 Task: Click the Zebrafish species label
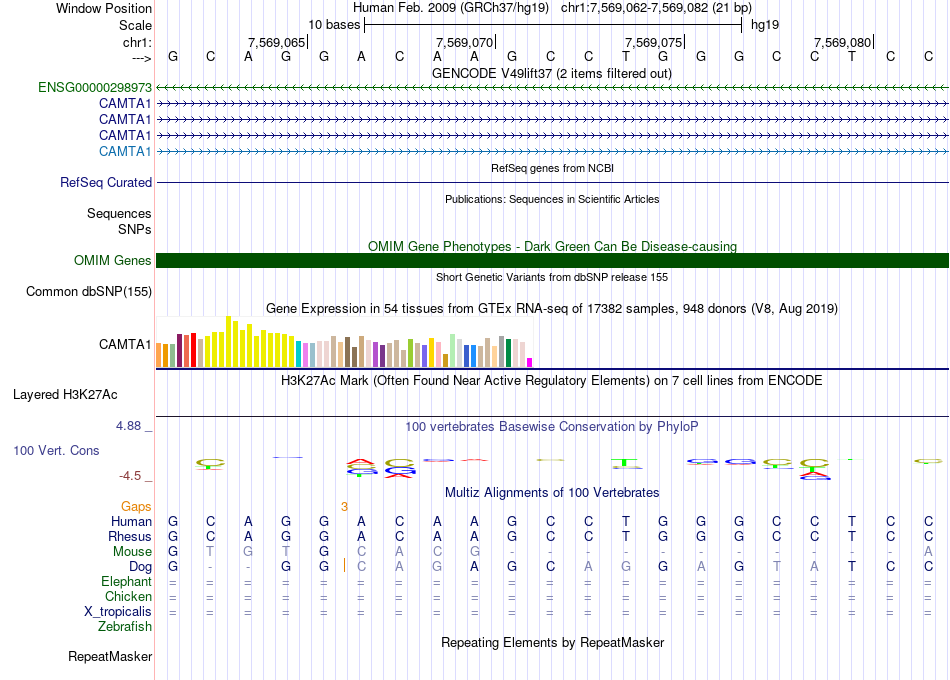pyautogui.click(x=125, y=627)
